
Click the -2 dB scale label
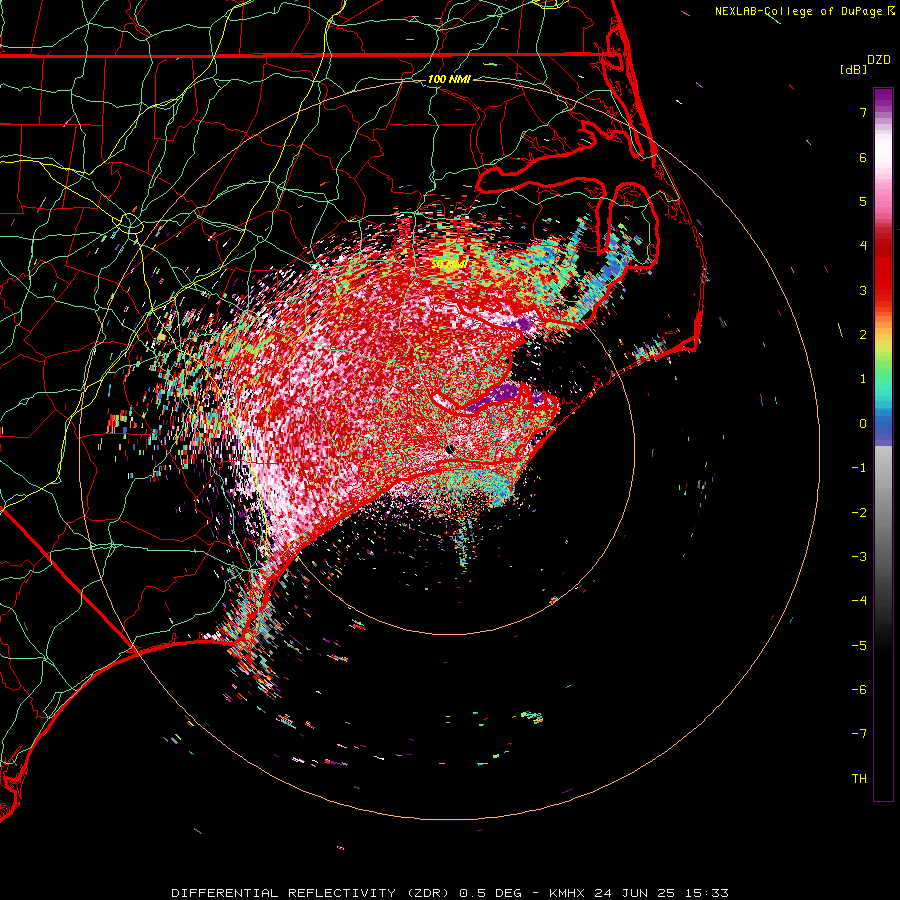[859, 513]
